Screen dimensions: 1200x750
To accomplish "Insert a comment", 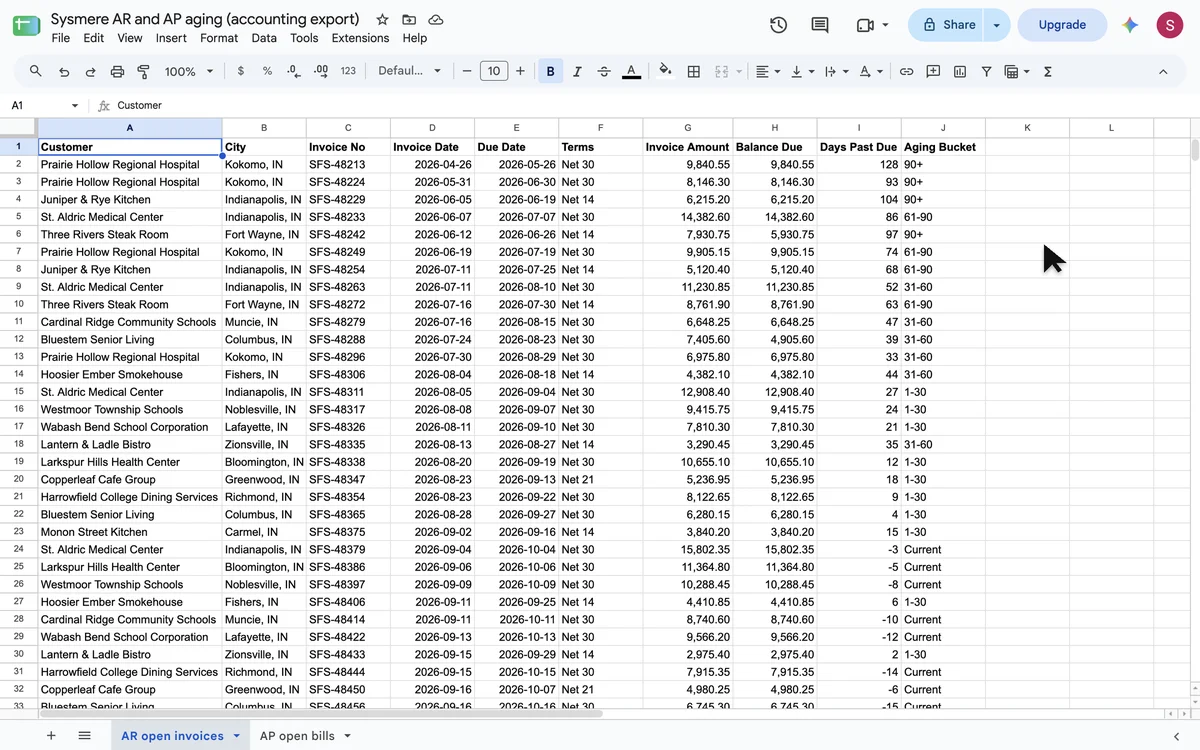I will click(x=933, y=71).
